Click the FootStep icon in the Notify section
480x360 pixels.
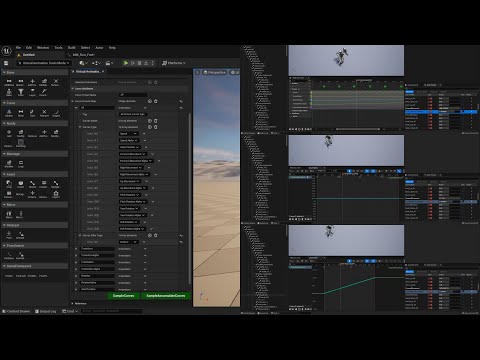pos(21,144)
